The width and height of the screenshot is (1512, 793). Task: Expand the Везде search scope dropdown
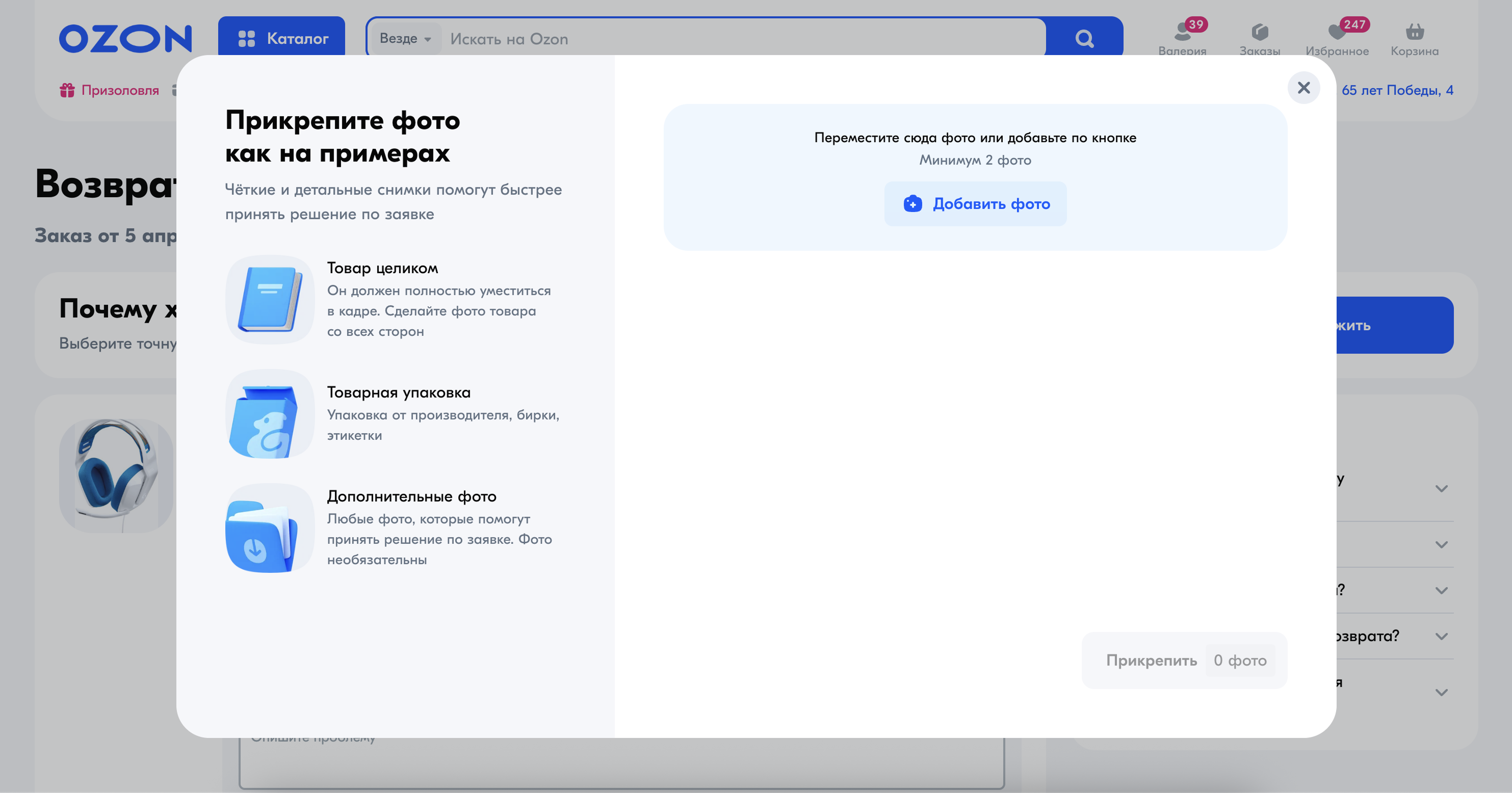[406, 39]
